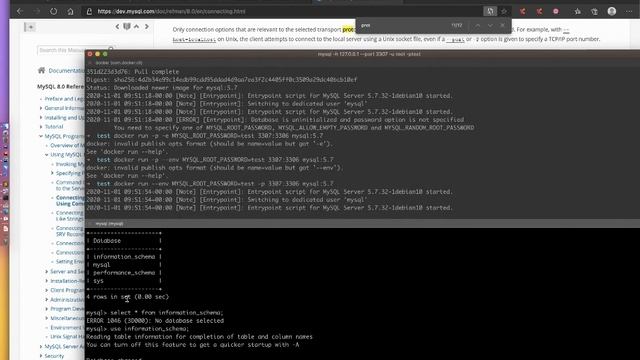Jump to next find-in-page match

tap(490, 25)
